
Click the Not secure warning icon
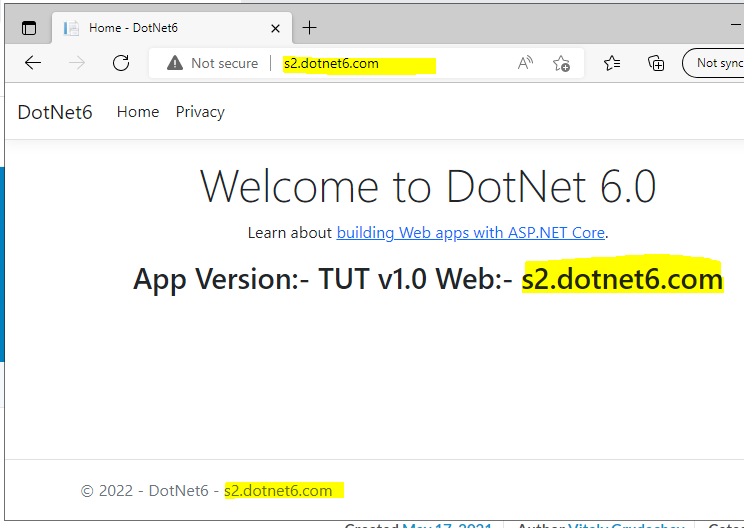tap(175, 63)
